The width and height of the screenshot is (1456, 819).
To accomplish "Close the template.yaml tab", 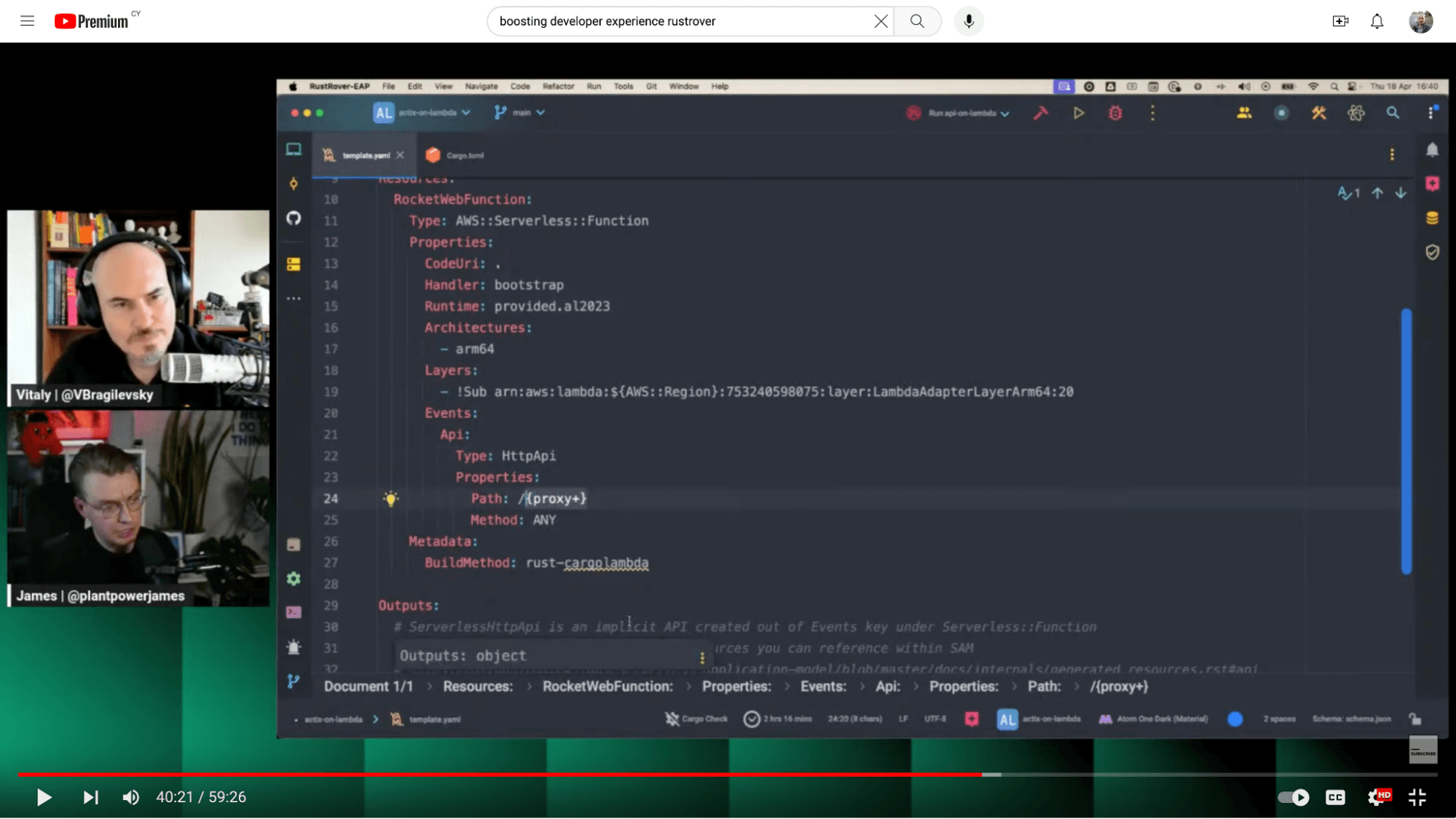I will point(400,155).
